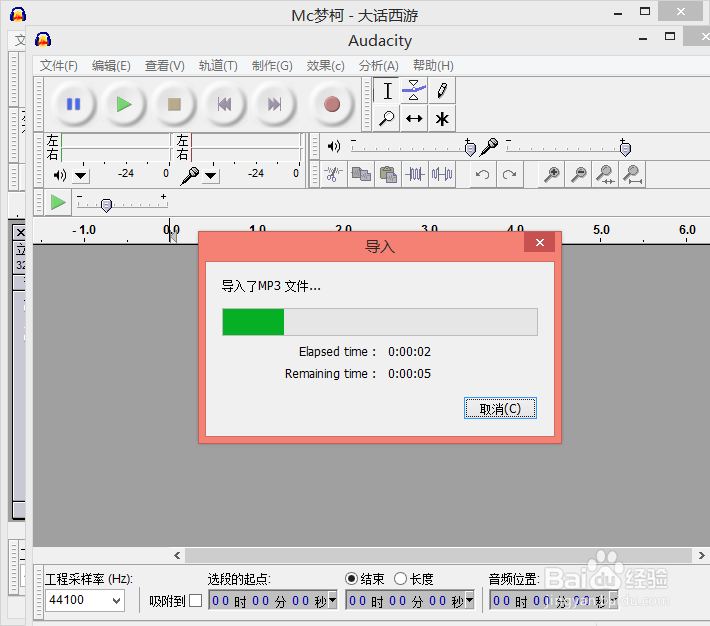710x626 pixels.
Task: Click the playback speed slider handle
Action: click(x=106, y=205)
